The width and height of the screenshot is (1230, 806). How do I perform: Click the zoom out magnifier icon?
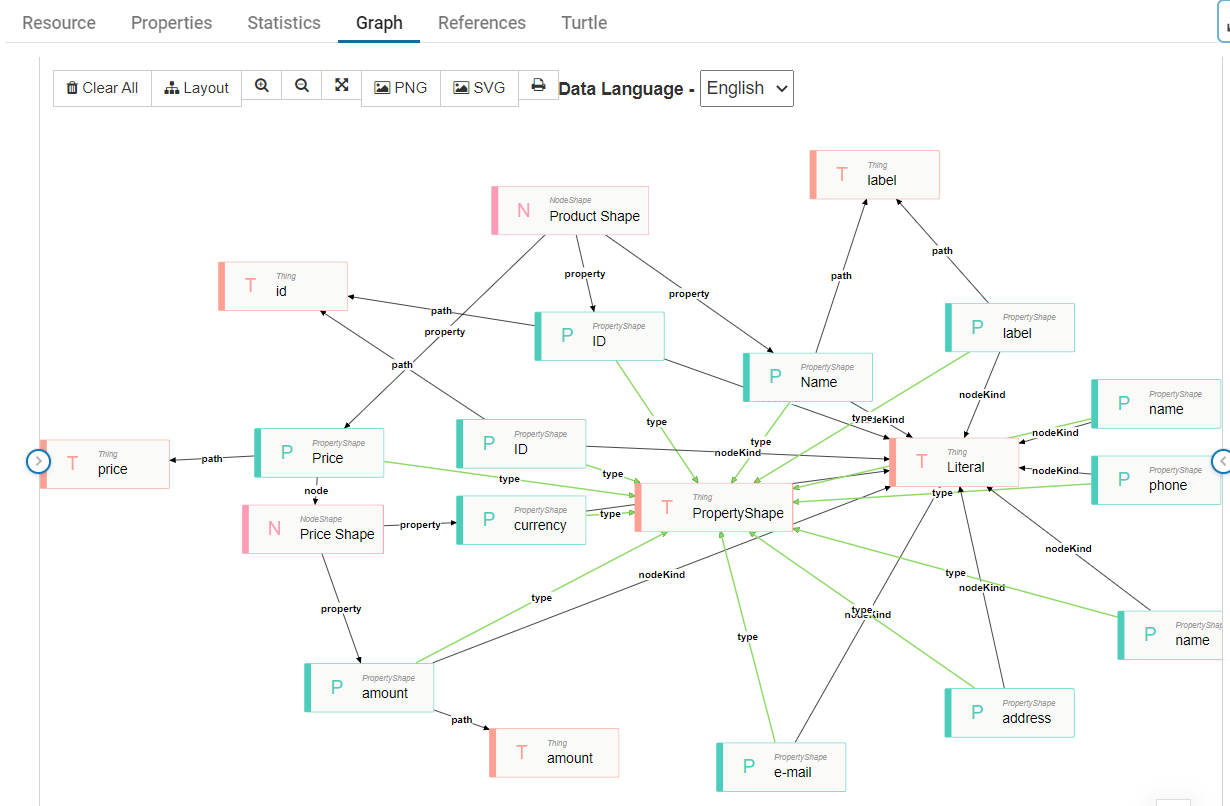(301, 86)
